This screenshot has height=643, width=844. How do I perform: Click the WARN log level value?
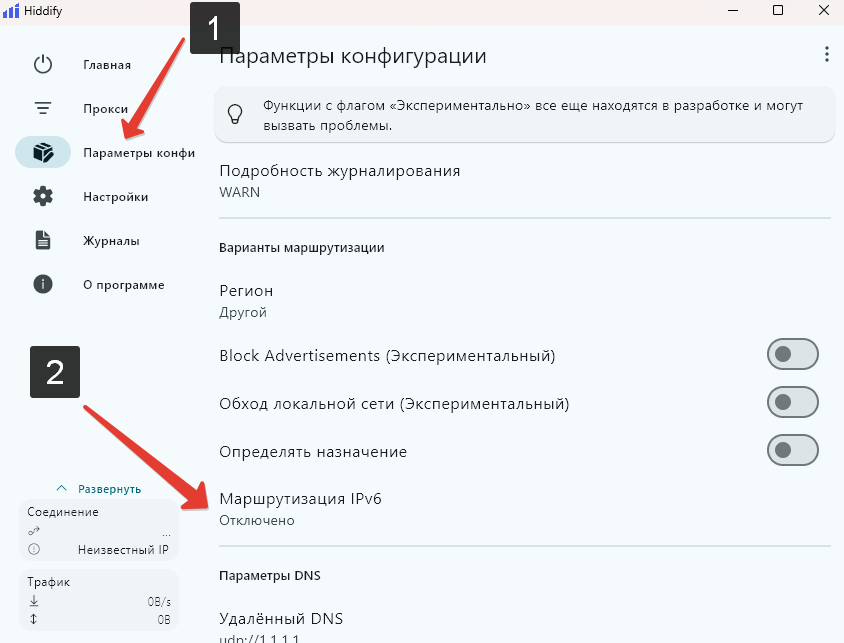pyautogui.click(x=240, y=192)
